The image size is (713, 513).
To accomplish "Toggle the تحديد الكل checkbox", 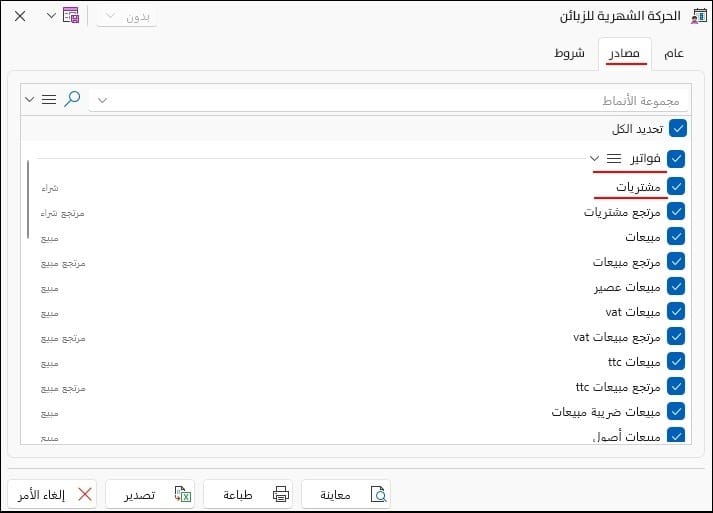I will pos(678,129).
